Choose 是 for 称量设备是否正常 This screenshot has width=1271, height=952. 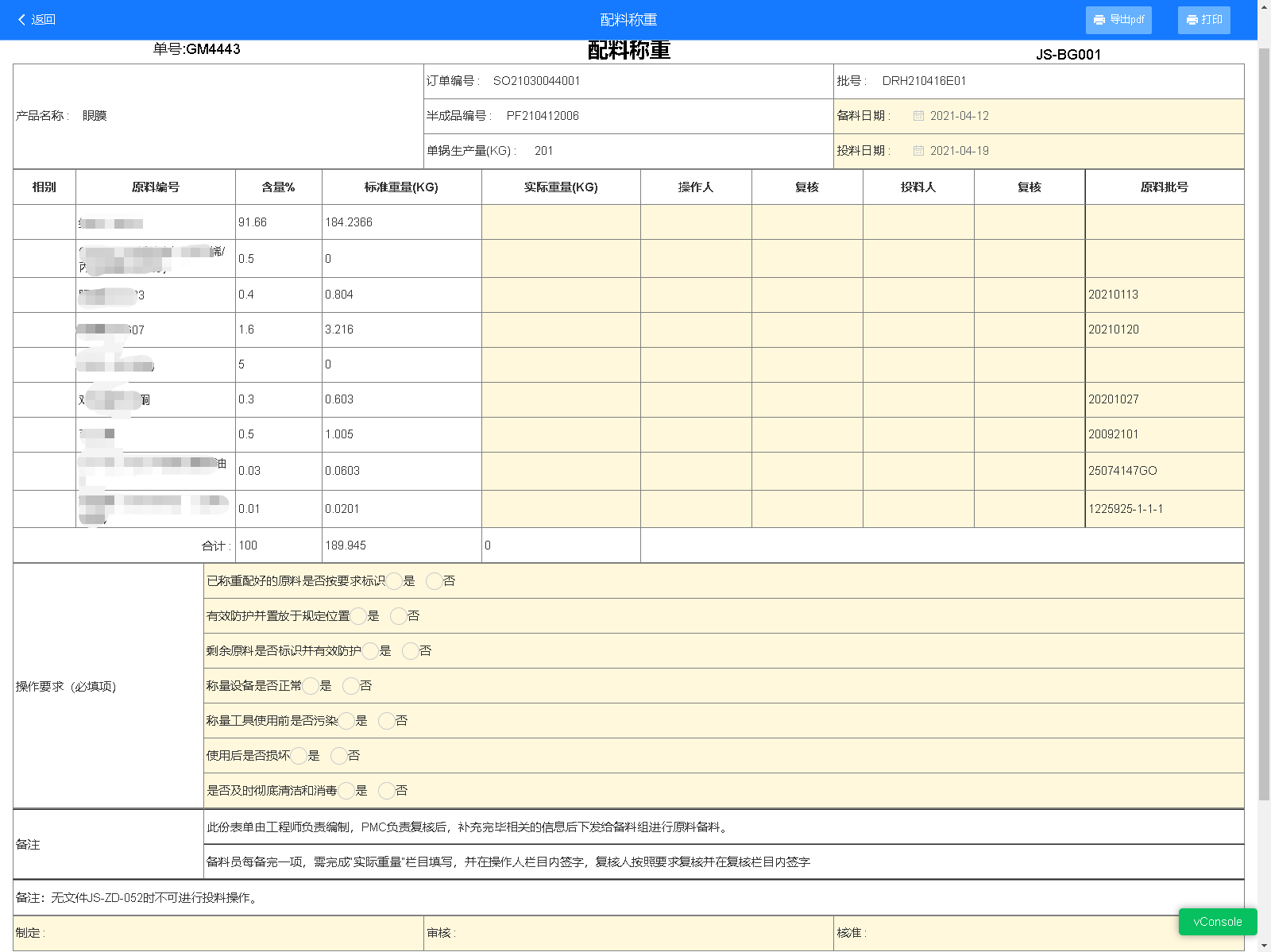pyautogui.click(x=311, y=686)
